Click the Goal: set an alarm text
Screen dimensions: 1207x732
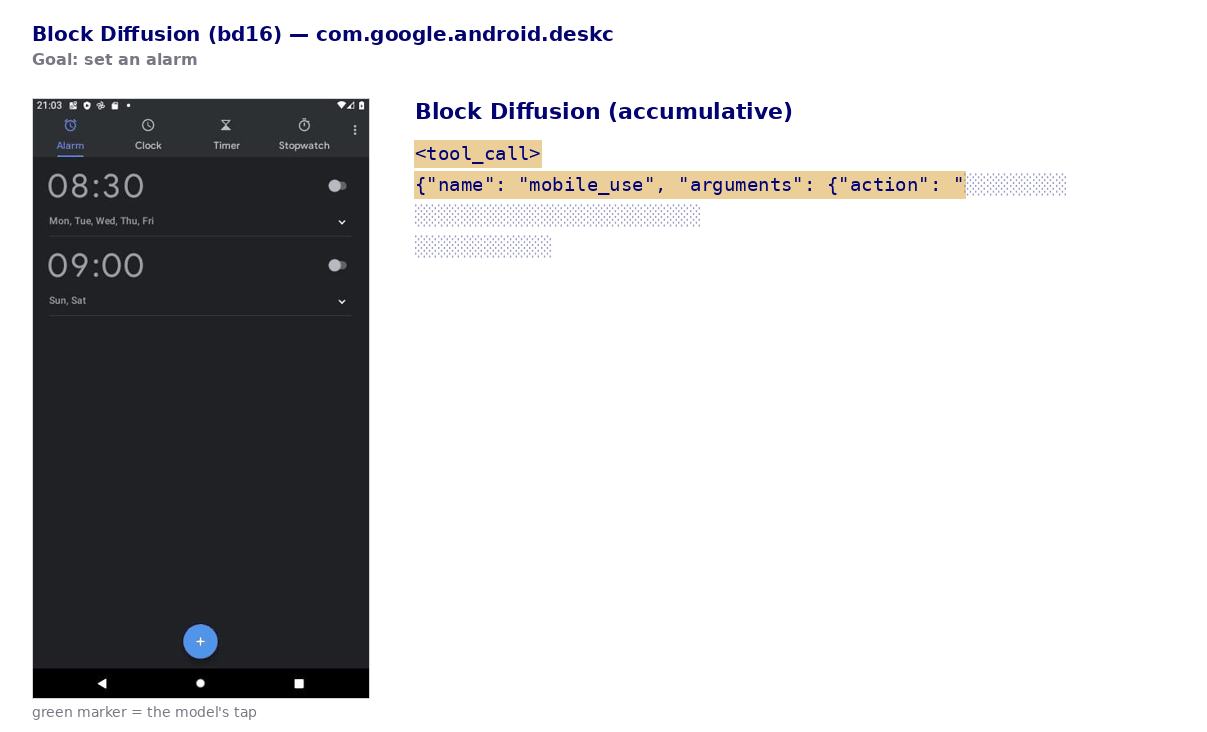pos(115,59)
